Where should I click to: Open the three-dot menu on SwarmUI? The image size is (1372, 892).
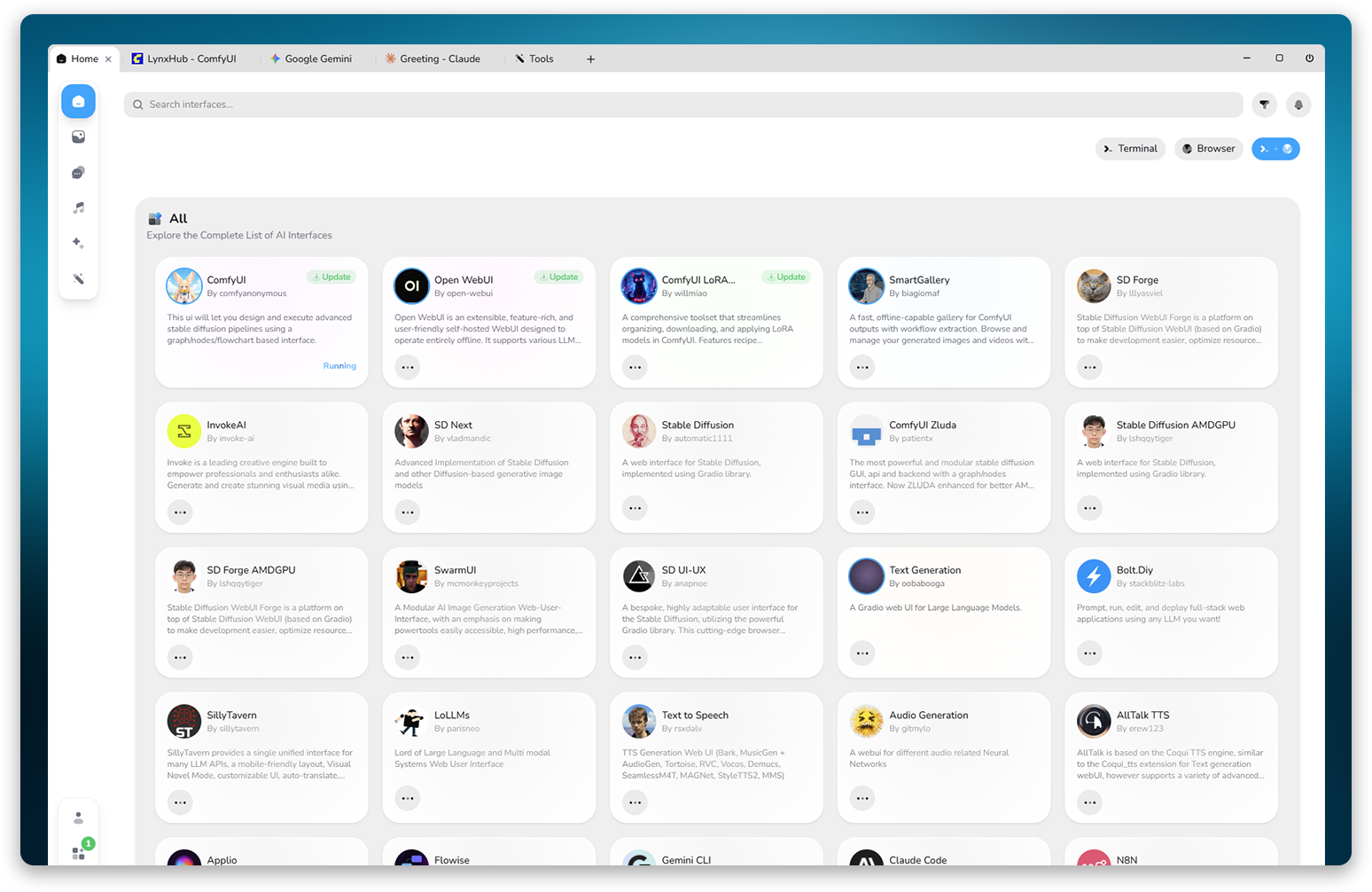(408, 657)
